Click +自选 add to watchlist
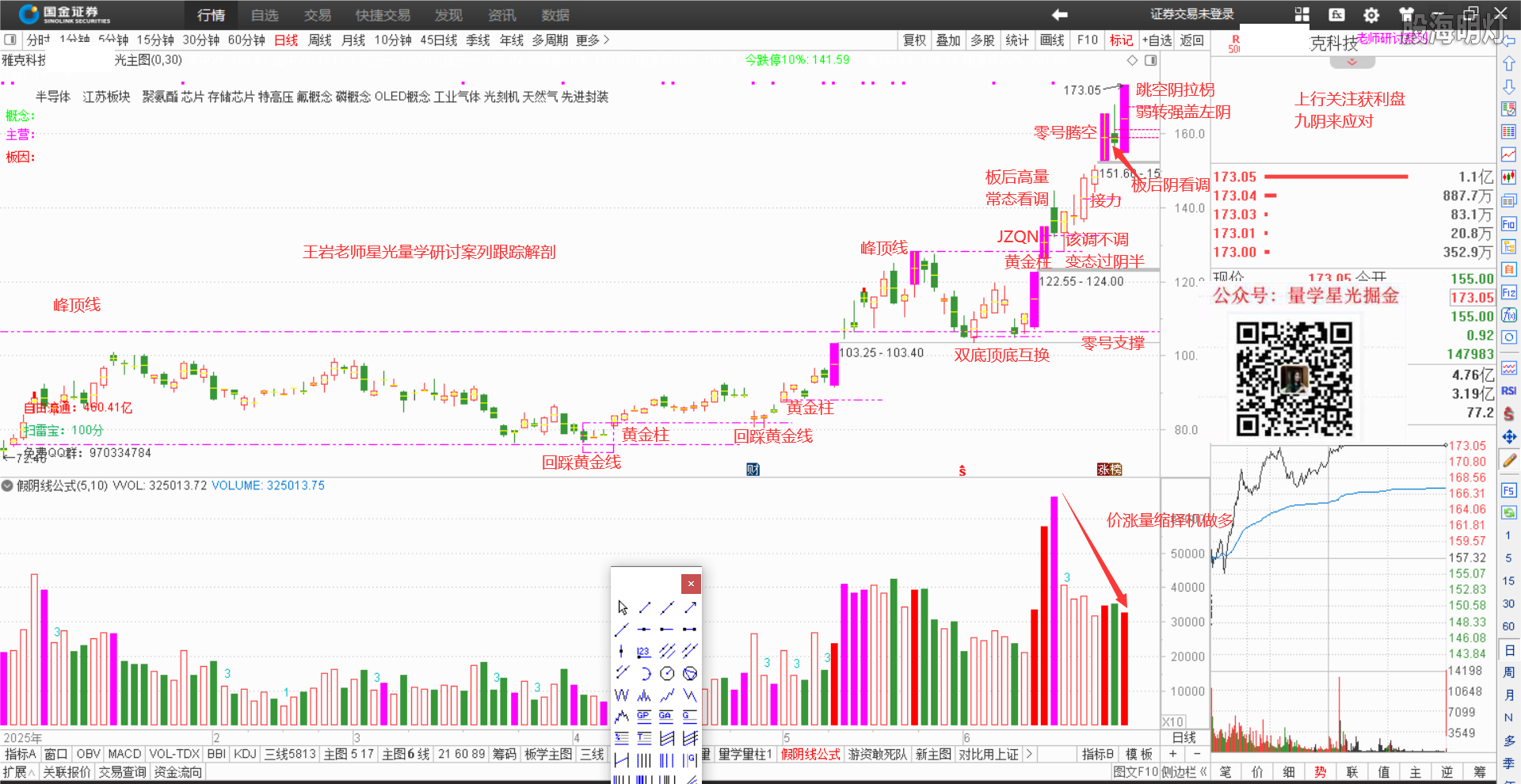 [x=1157, y=40]
